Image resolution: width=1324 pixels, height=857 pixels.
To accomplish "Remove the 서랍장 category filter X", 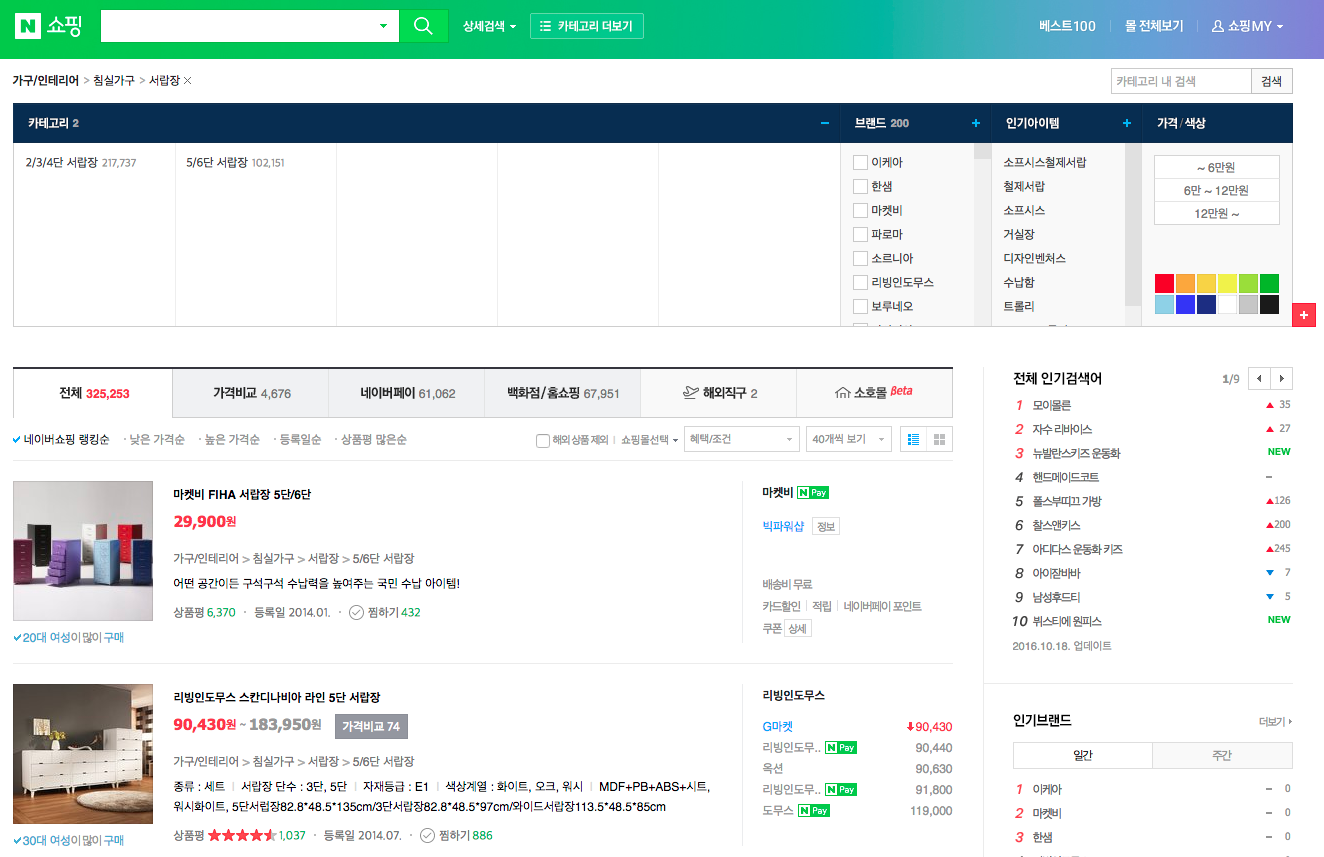I will [188, 81].
